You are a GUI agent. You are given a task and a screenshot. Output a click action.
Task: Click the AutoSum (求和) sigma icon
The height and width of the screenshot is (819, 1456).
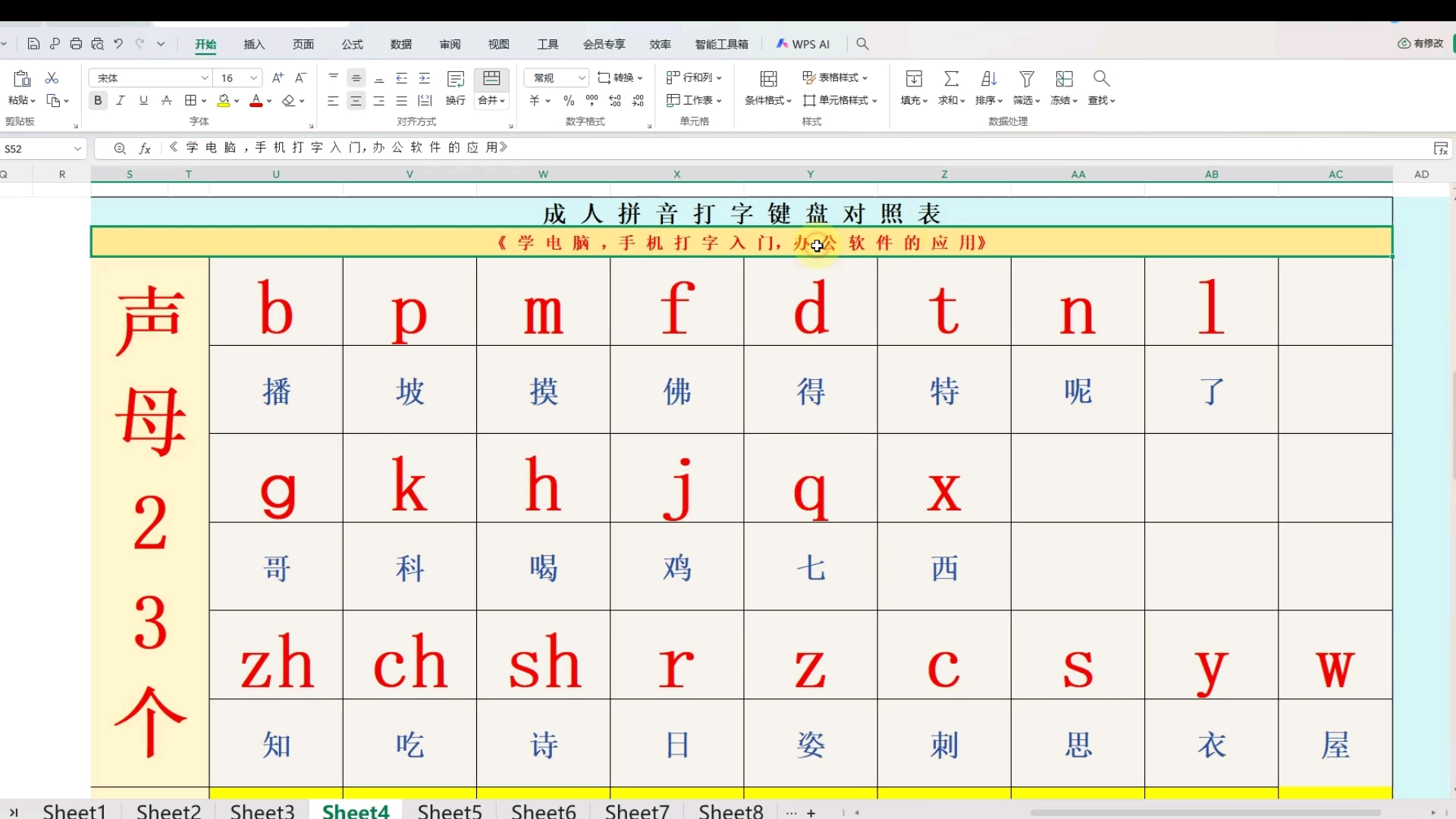951,79
